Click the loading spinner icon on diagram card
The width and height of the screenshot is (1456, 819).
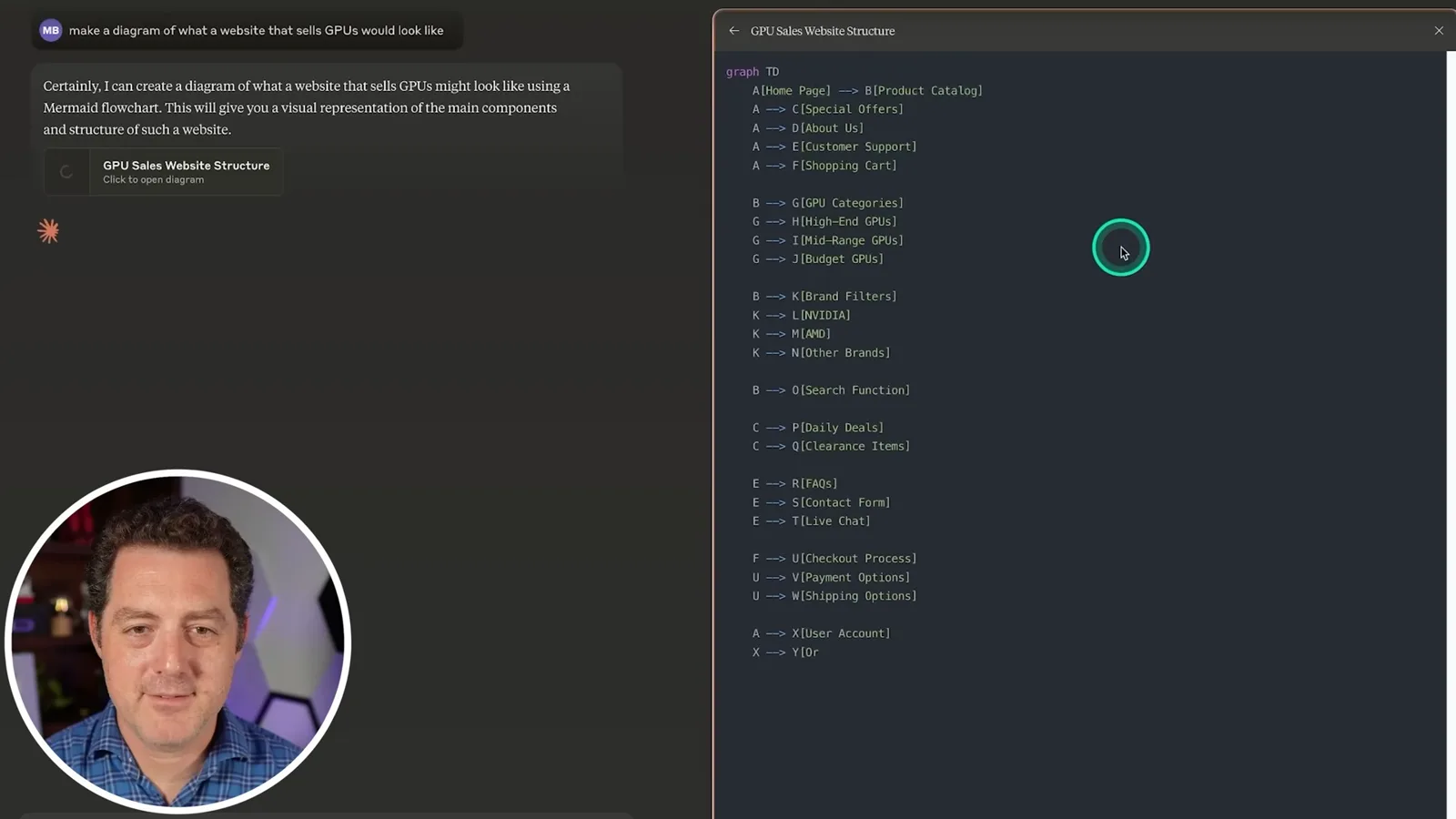coord(66,172)
